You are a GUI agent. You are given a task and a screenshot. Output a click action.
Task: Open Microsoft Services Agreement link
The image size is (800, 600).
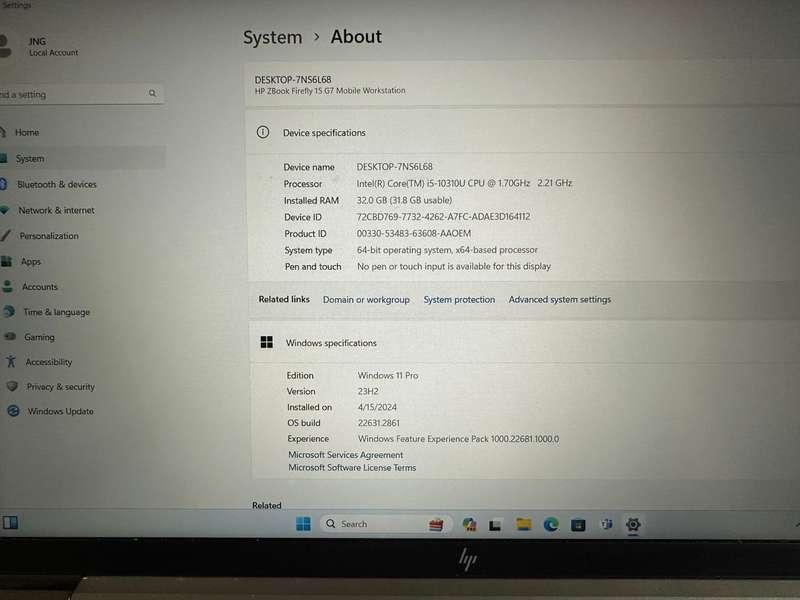pos(345,455)
